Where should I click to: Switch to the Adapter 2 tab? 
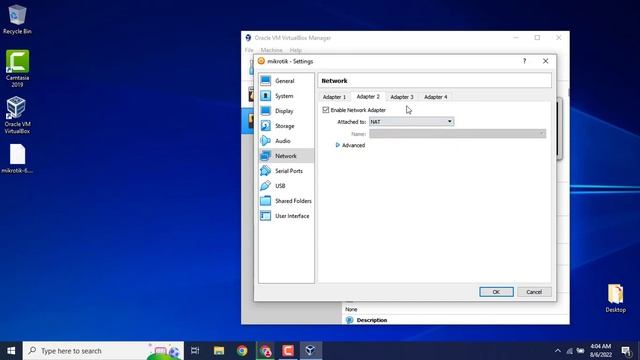(368, 96)
